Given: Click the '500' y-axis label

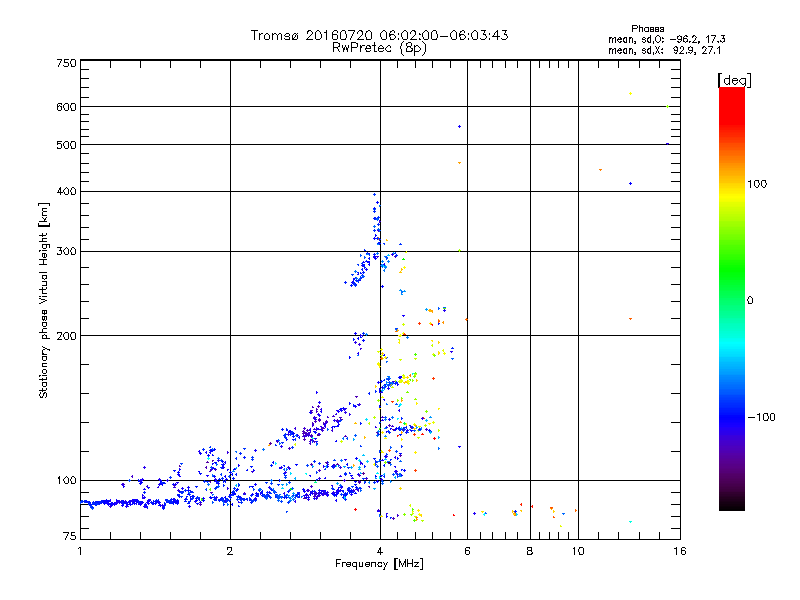Looking at the screenshot, I should click(66, 145).
